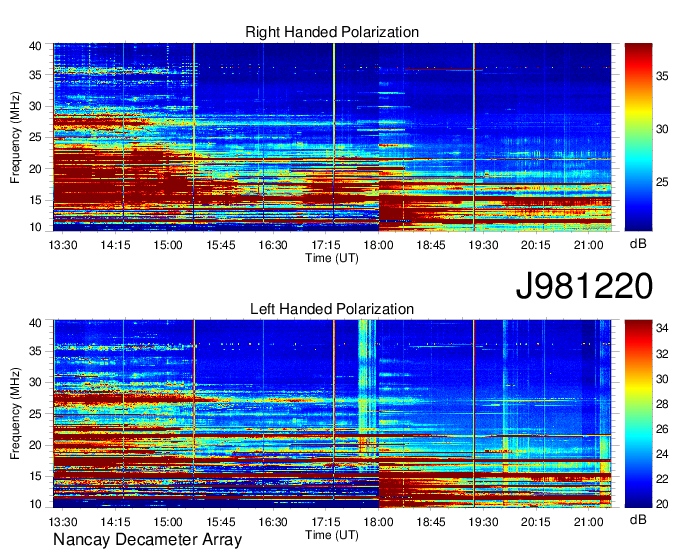680x552 pixels.
Task: Click the "Right Handed Polarization" plot title
Action: (332, 32)
